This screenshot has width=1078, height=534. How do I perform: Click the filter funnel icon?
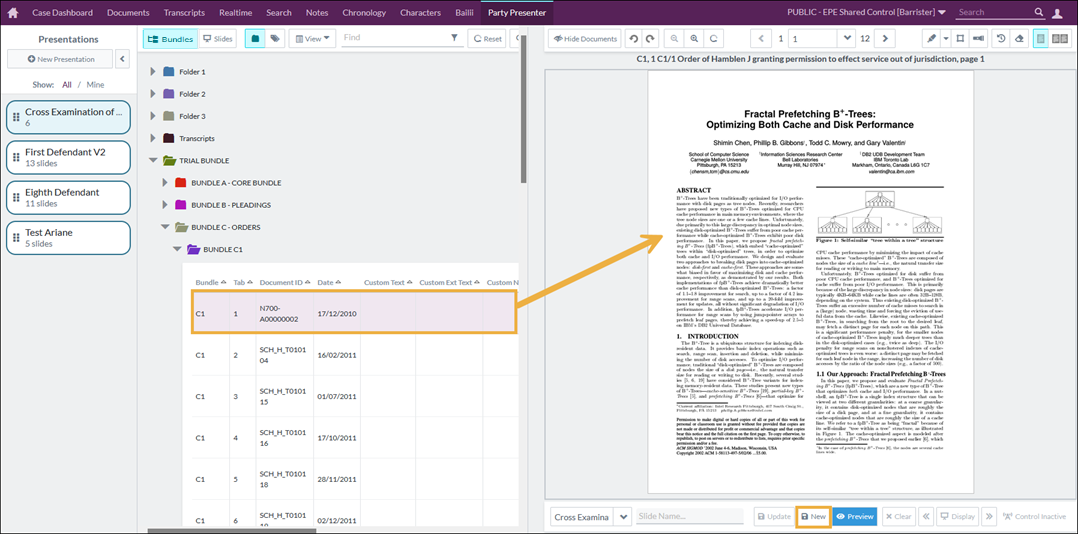454,38
